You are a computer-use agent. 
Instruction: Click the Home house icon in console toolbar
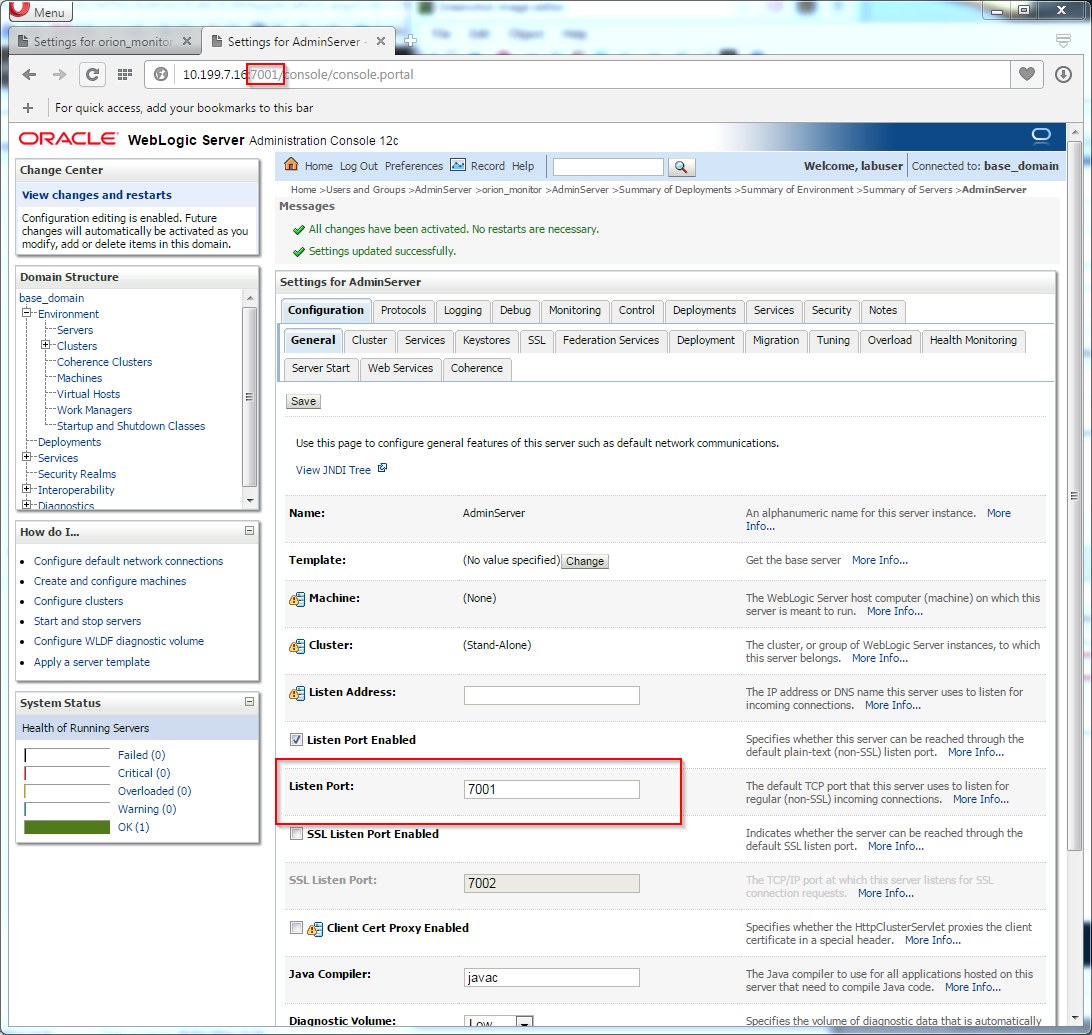pos(291,164)
